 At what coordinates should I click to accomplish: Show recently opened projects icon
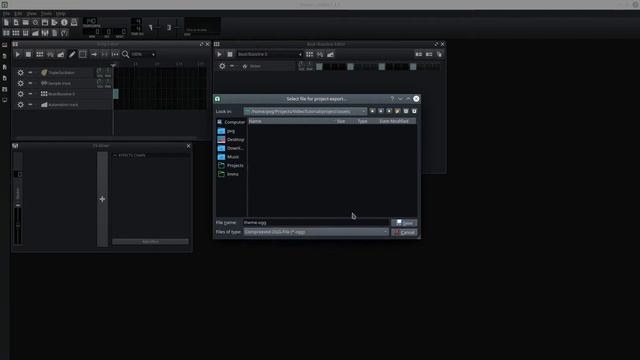[36, 22]
